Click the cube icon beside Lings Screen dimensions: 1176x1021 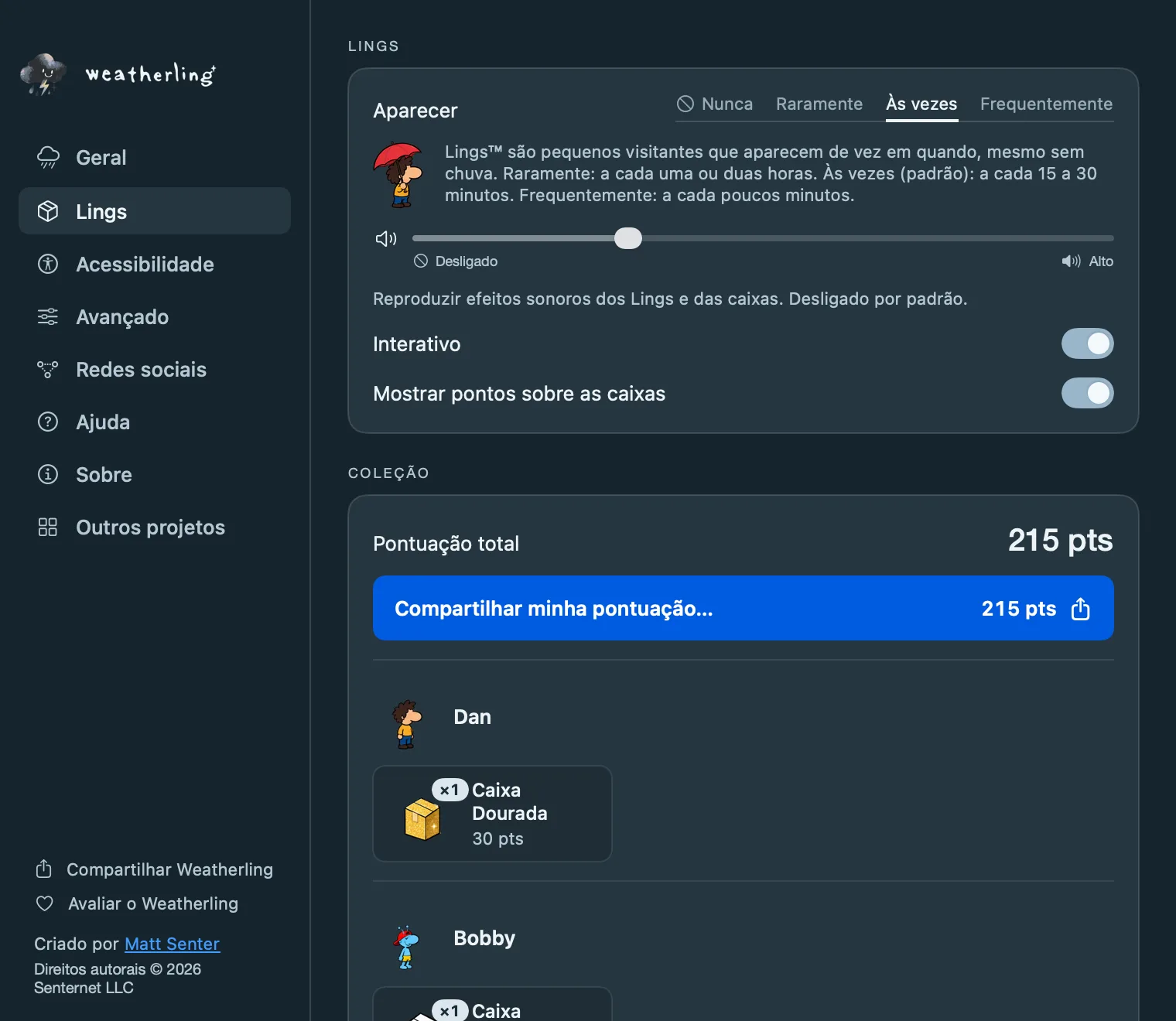point(48,211)
